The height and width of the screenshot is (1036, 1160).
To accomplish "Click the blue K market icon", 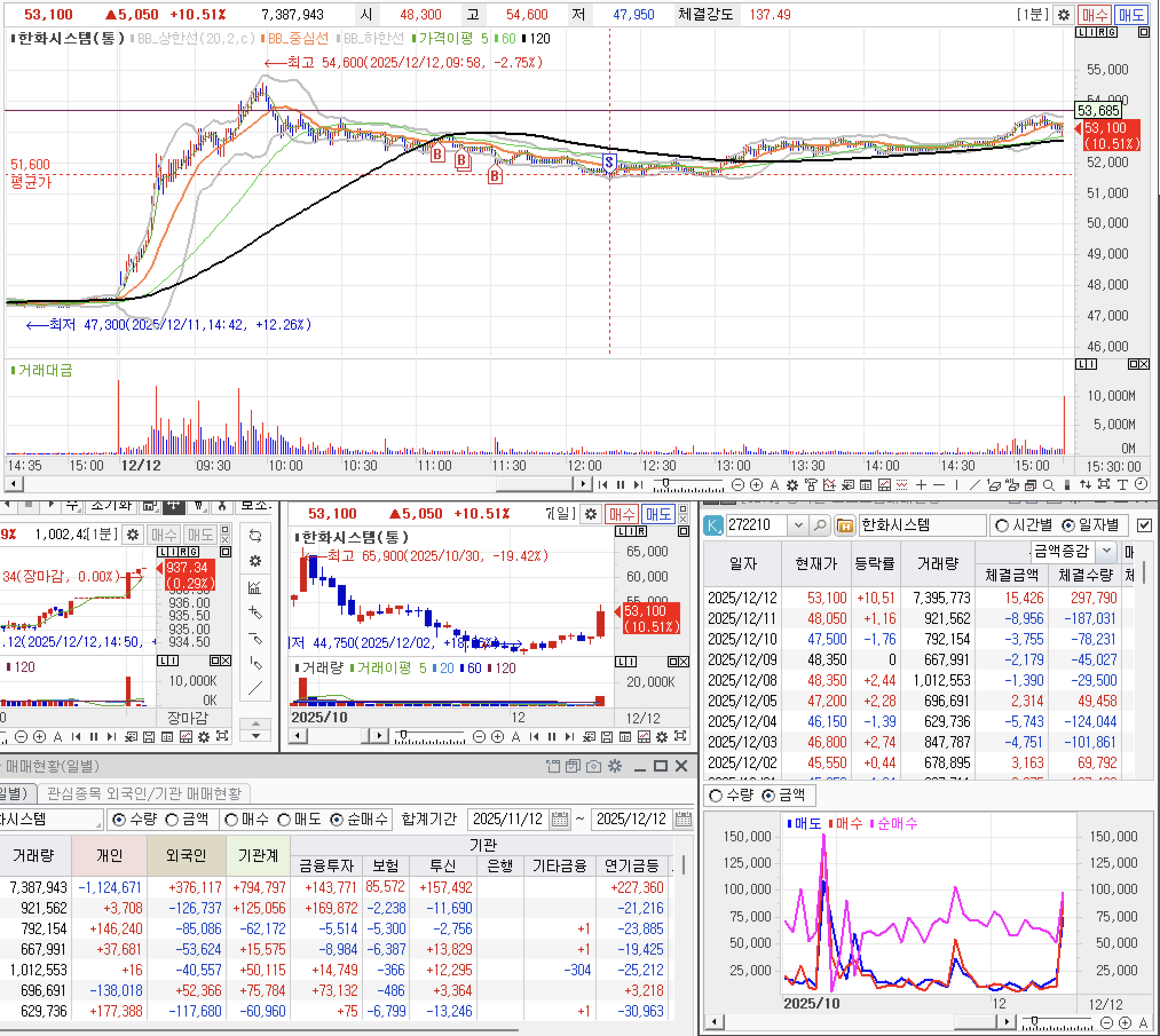I will 713,525.
